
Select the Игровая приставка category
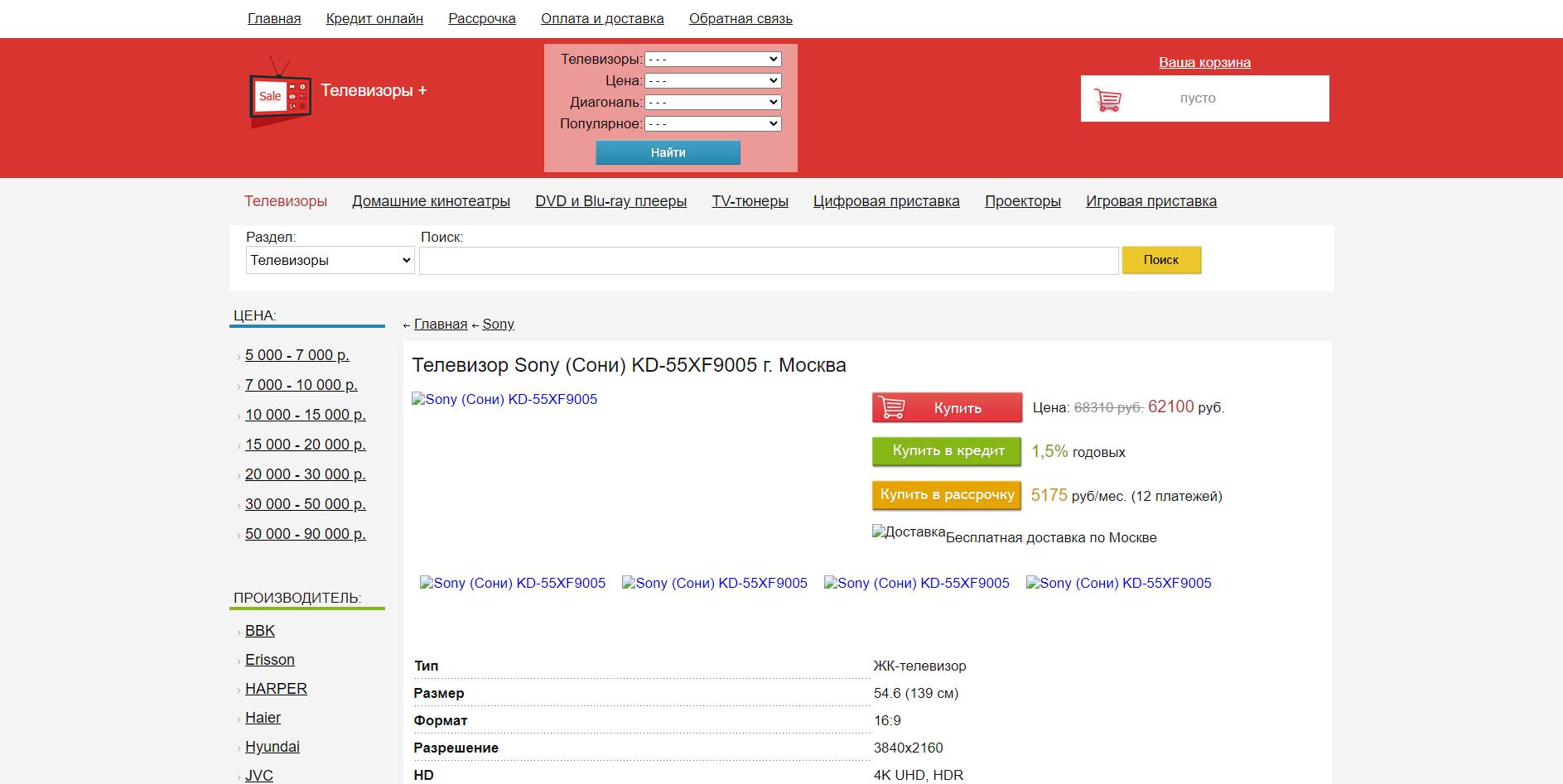click(x=1151, y=201)
